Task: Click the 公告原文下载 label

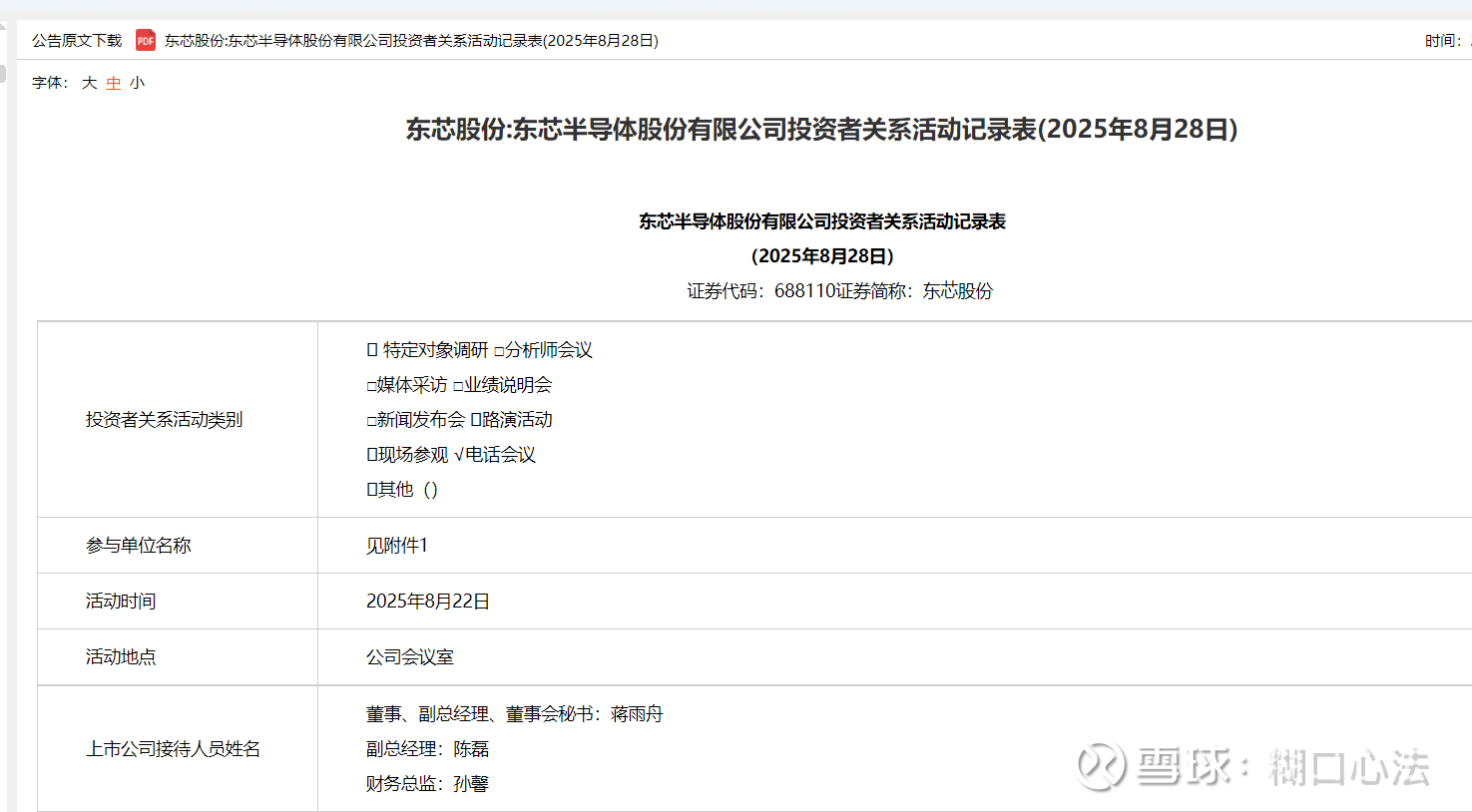Action: pos(77,41)
